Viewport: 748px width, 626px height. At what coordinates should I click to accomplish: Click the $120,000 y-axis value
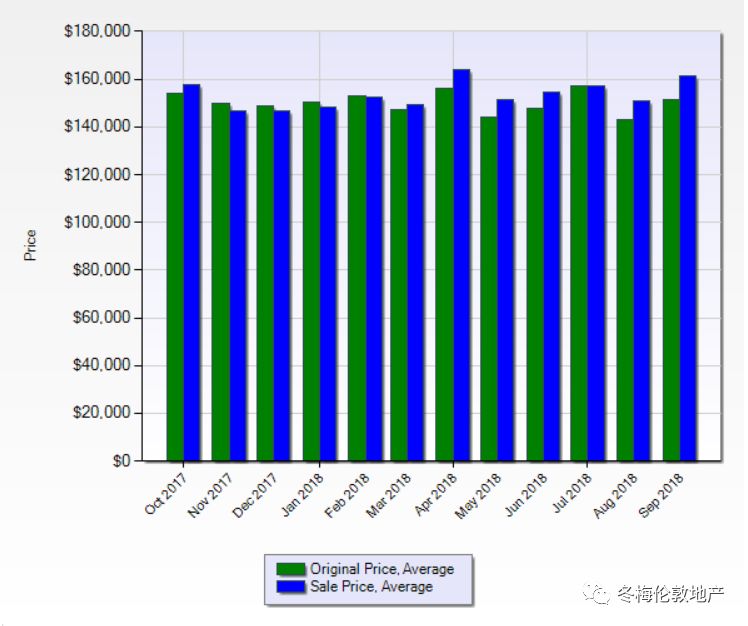point(97,174)
